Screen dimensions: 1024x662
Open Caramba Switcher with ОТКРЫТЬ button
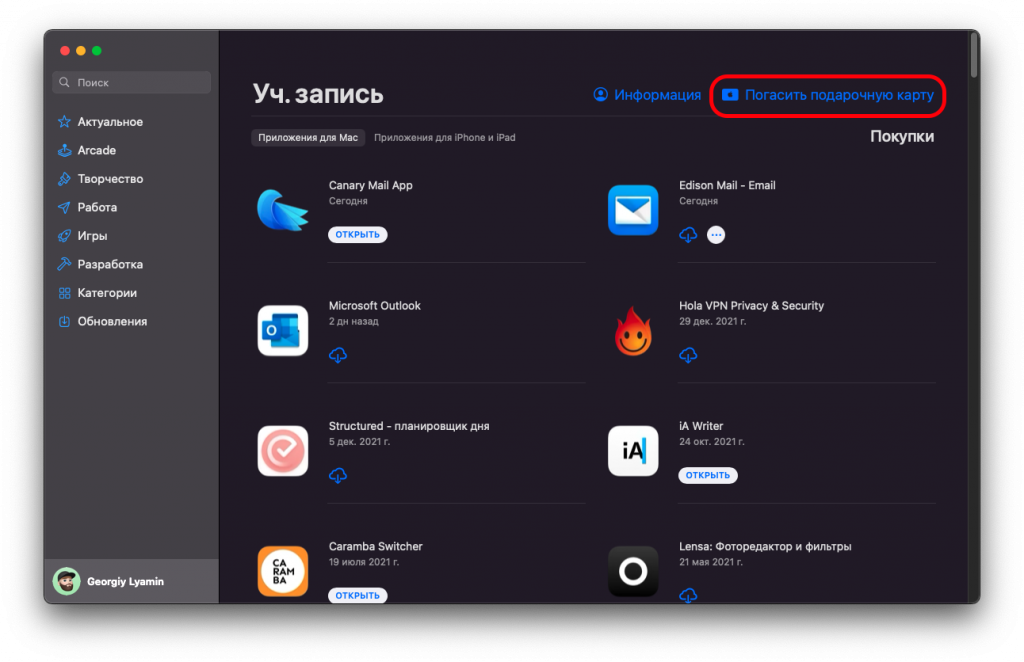click(x=357, y=595)
